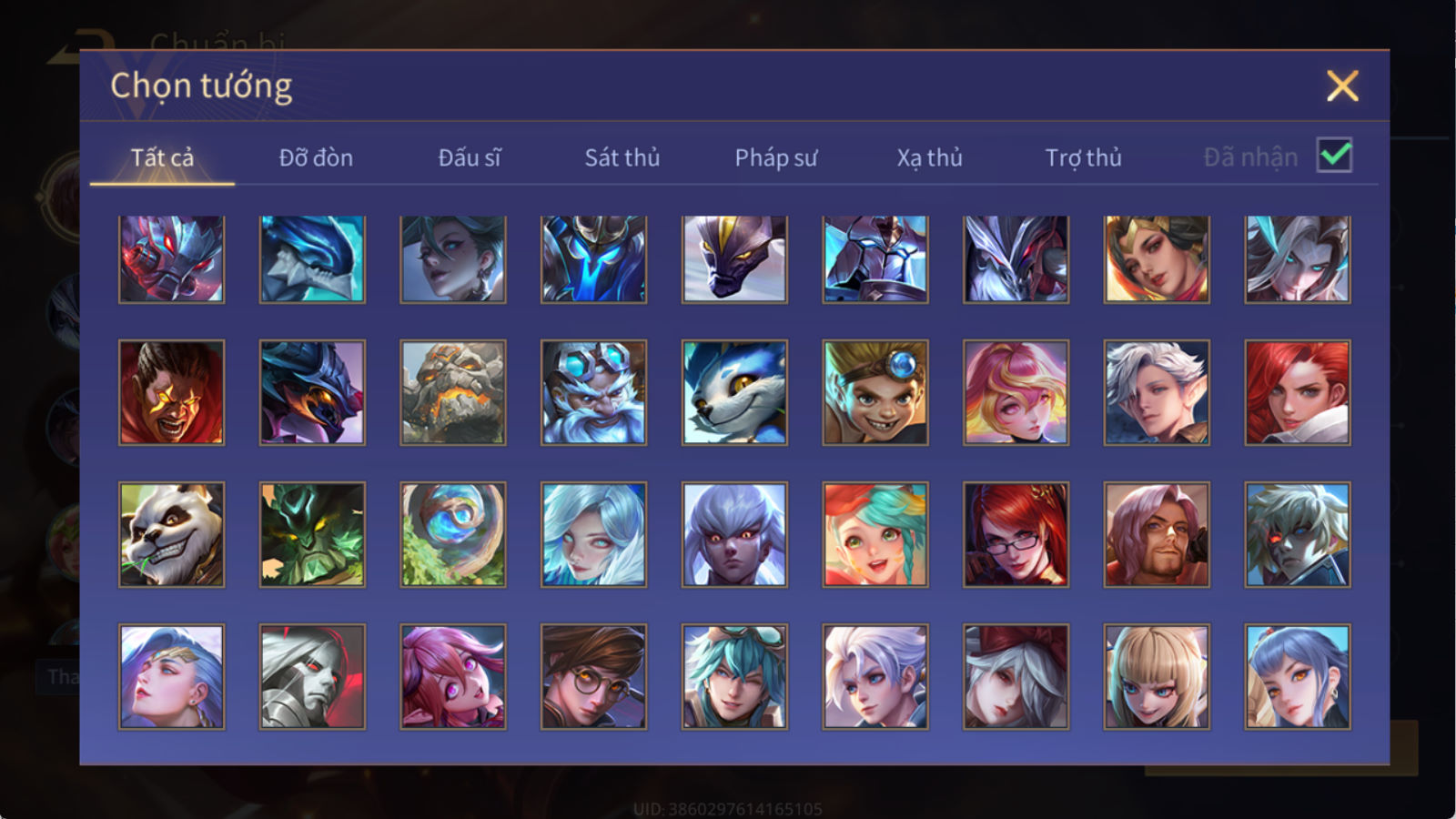The width and height of the screenshot is (1456, 819).
Task: Pick the blue fox hero portrait
Action: click(734, 392)
